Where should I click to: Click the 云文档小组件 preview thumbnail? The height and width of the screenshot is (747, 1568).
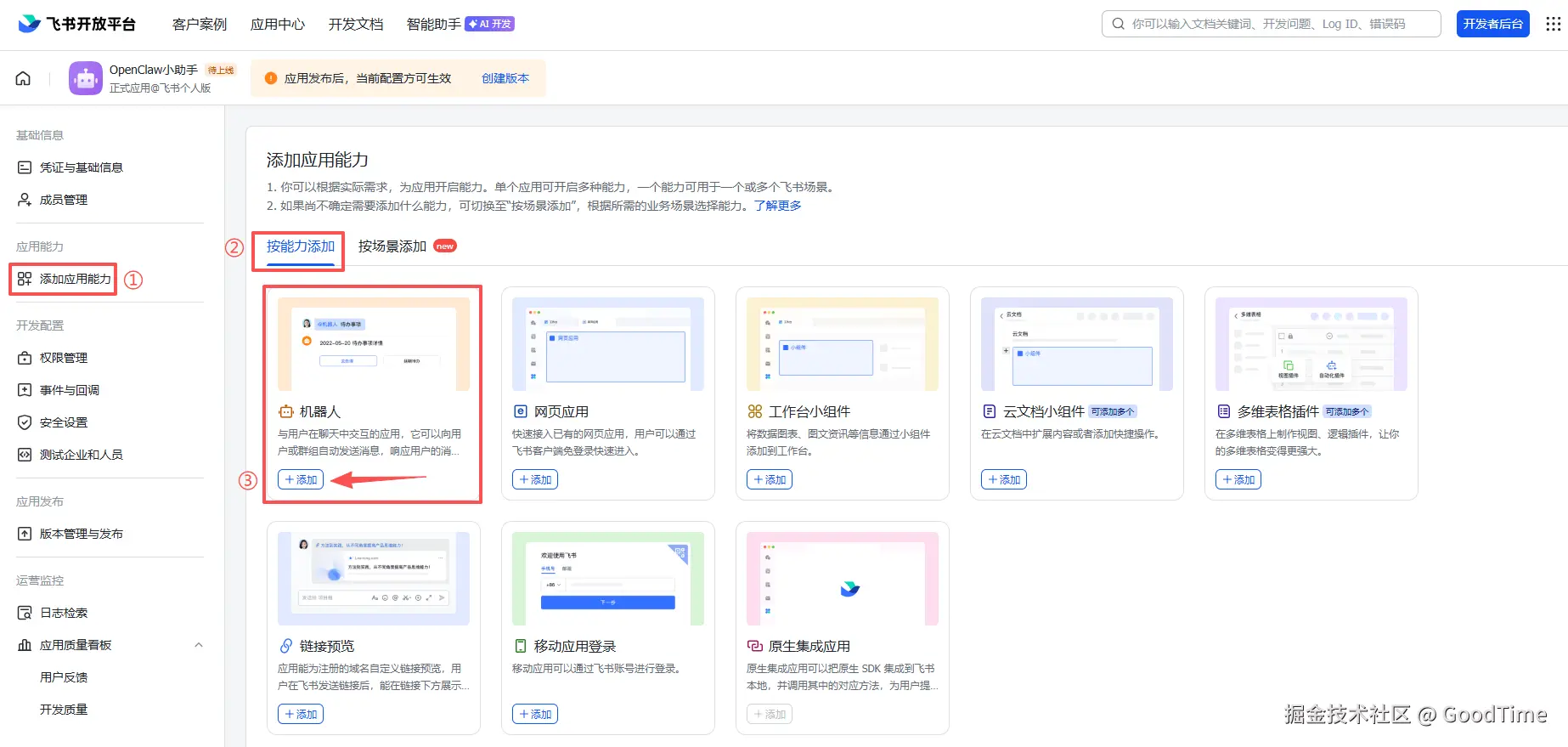click(x=1077, y=344)
